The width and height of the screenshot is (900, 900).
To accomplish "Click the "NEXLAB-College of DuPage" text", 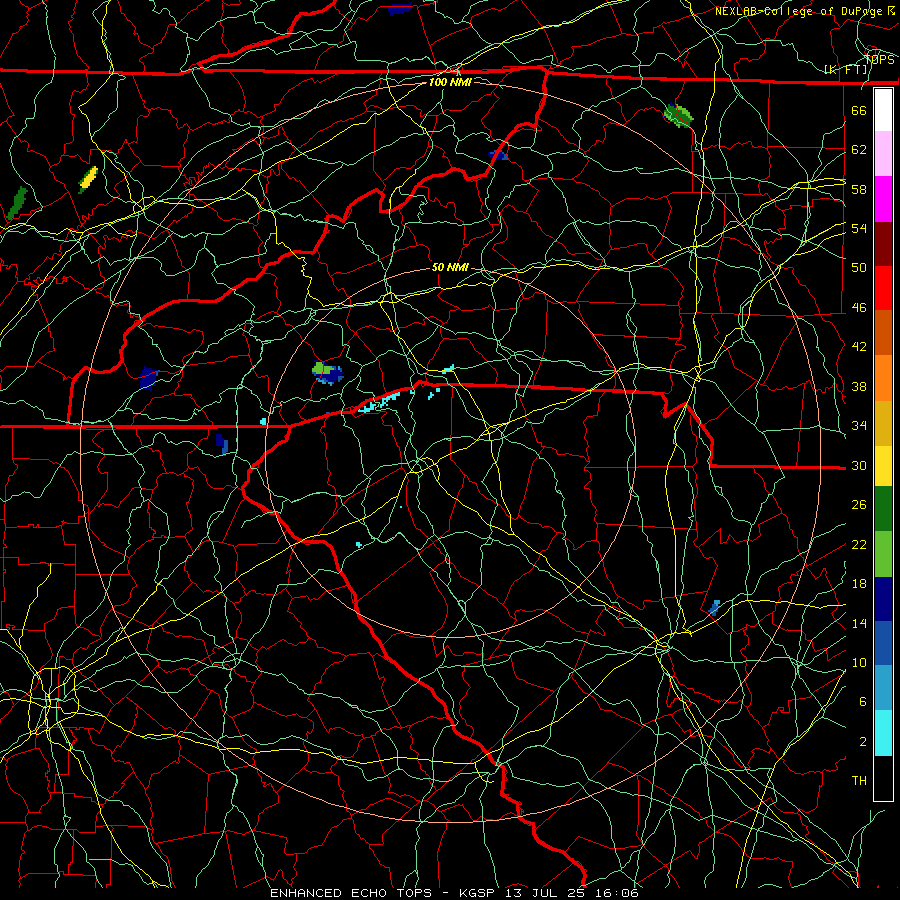I will [x=798, y=11].
